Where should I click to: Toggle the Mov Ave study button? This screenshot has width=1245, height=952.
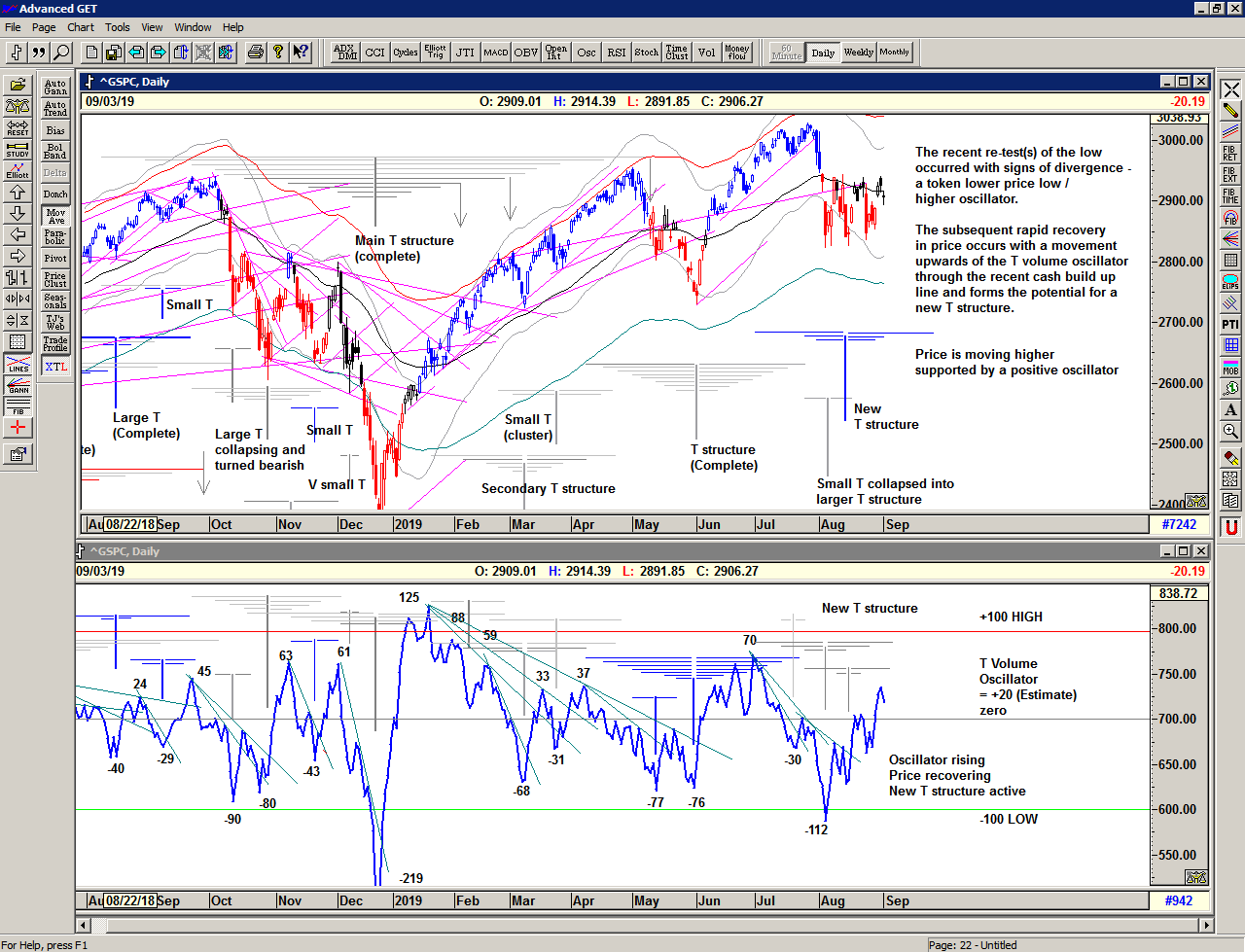pos(55,215)
